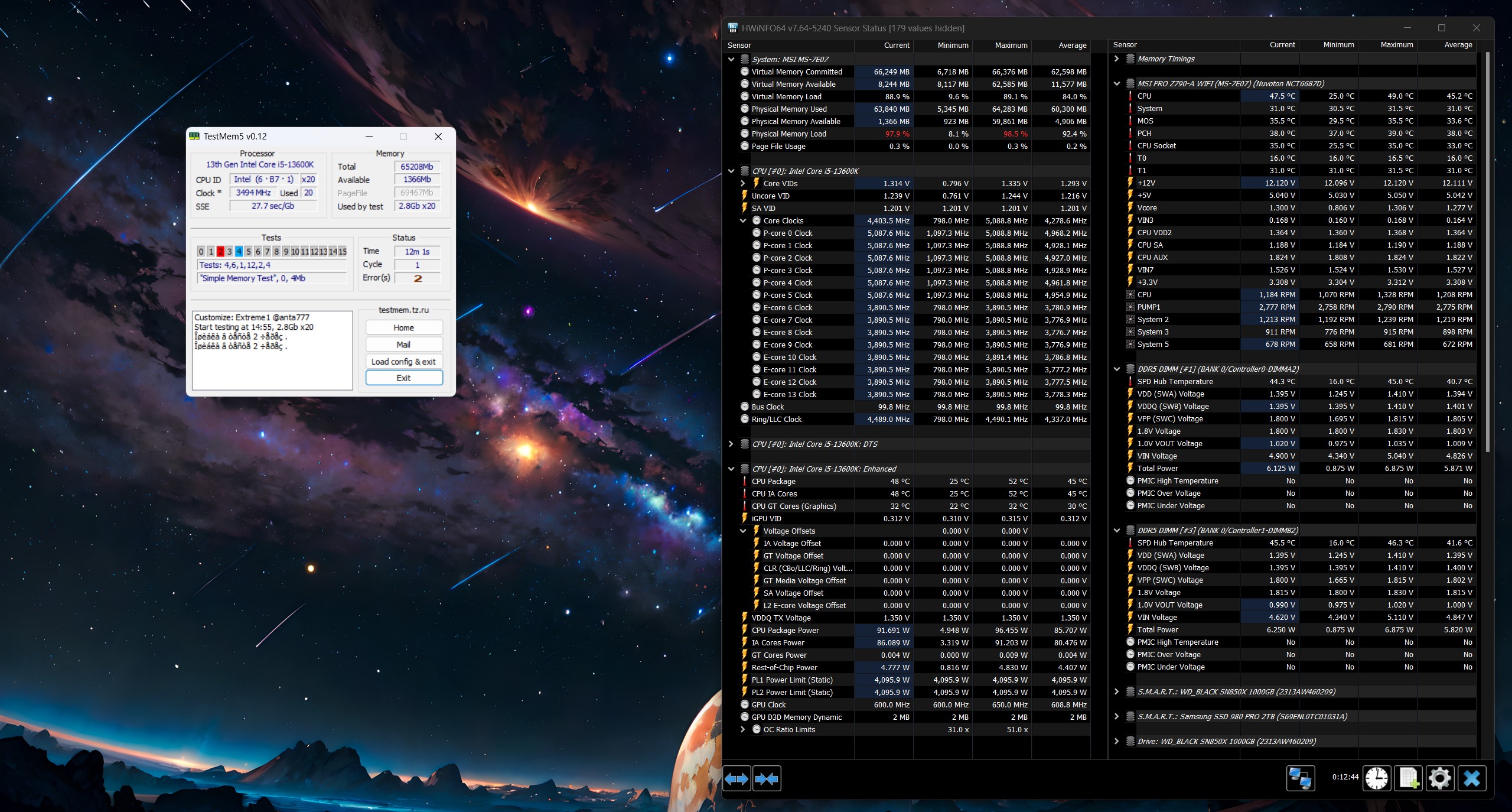The image size is (1512, 812).
Task: Click the collapse columns arrows icon in HWiNFO
Action: click(x=767, y=779)
